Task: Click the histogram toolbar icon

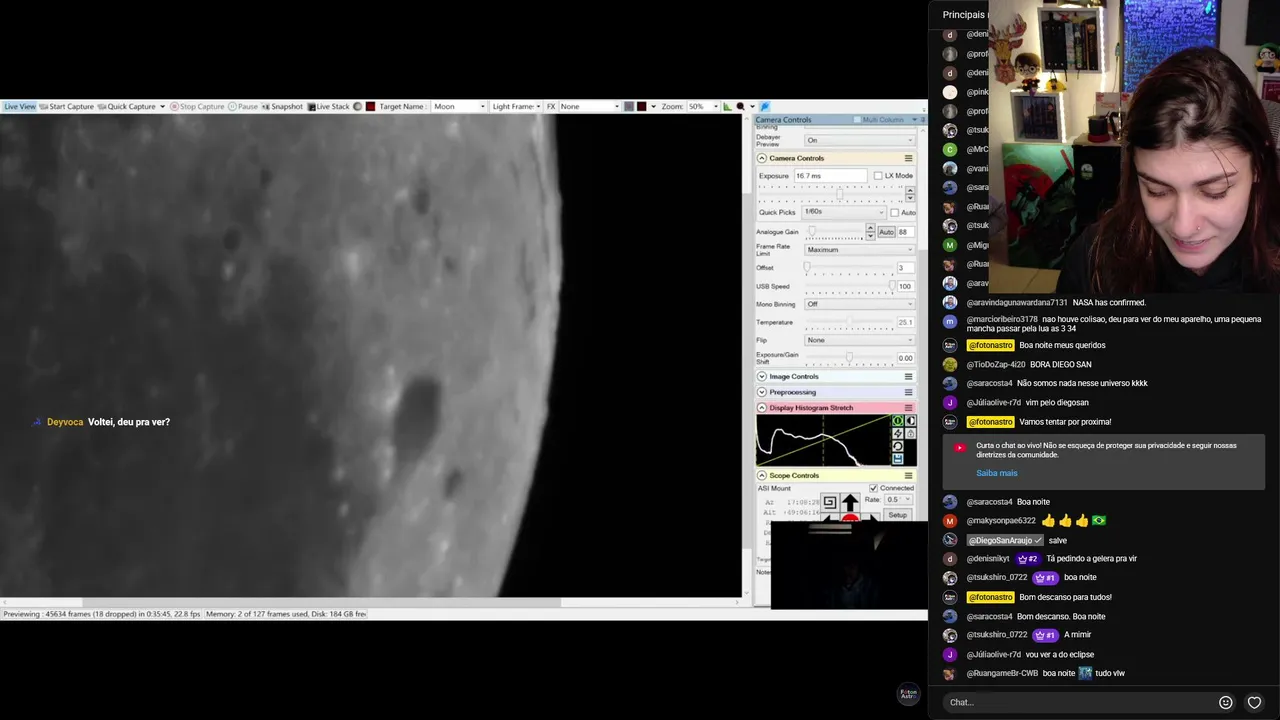Action: pyautogui.click(x=727, y=106)
